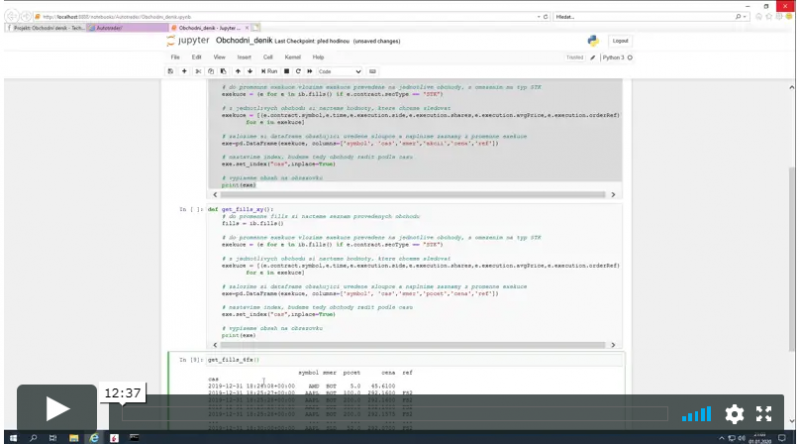This screenshot has width=800, height=444.
Task: Switch to the Projekt: Obchodni denik tab
Action: tap(46, 28)
